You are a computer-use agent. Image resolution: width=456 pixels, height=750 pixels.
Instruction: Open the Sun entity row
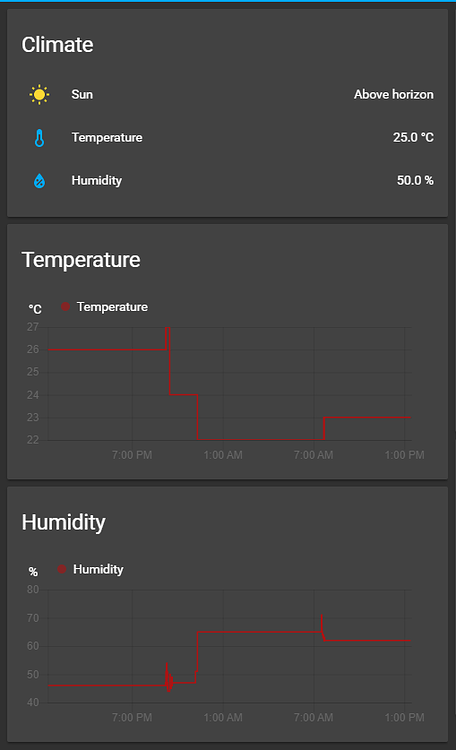[x=228, y=95]
